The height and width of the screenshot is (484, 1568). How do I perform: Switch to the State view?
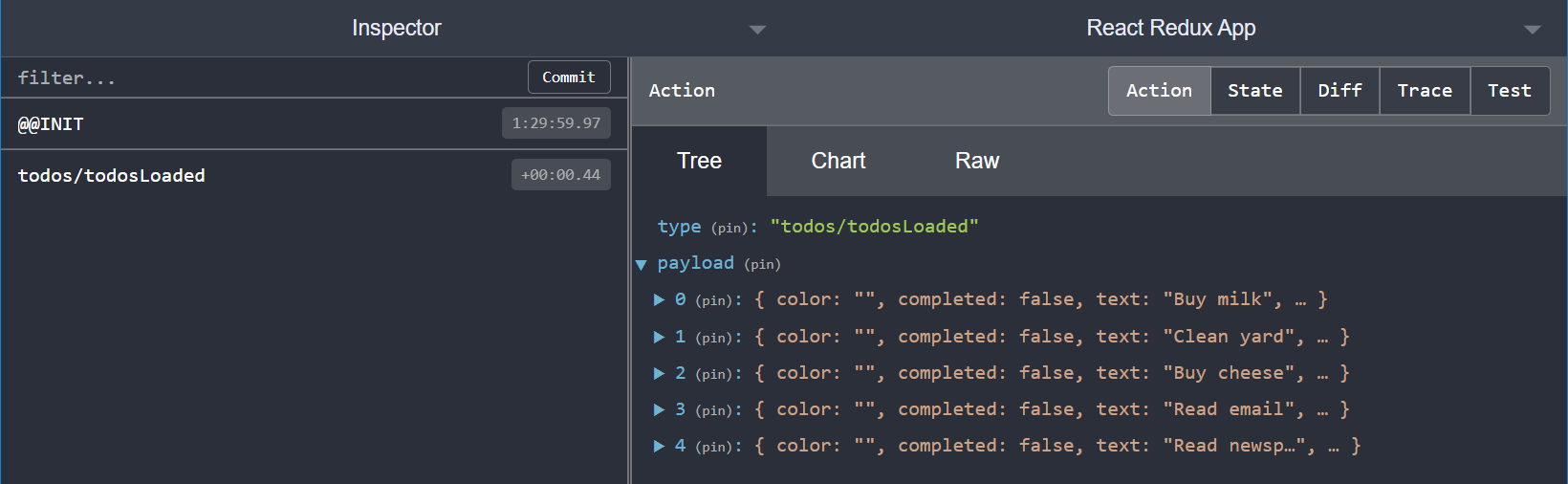1254,91
